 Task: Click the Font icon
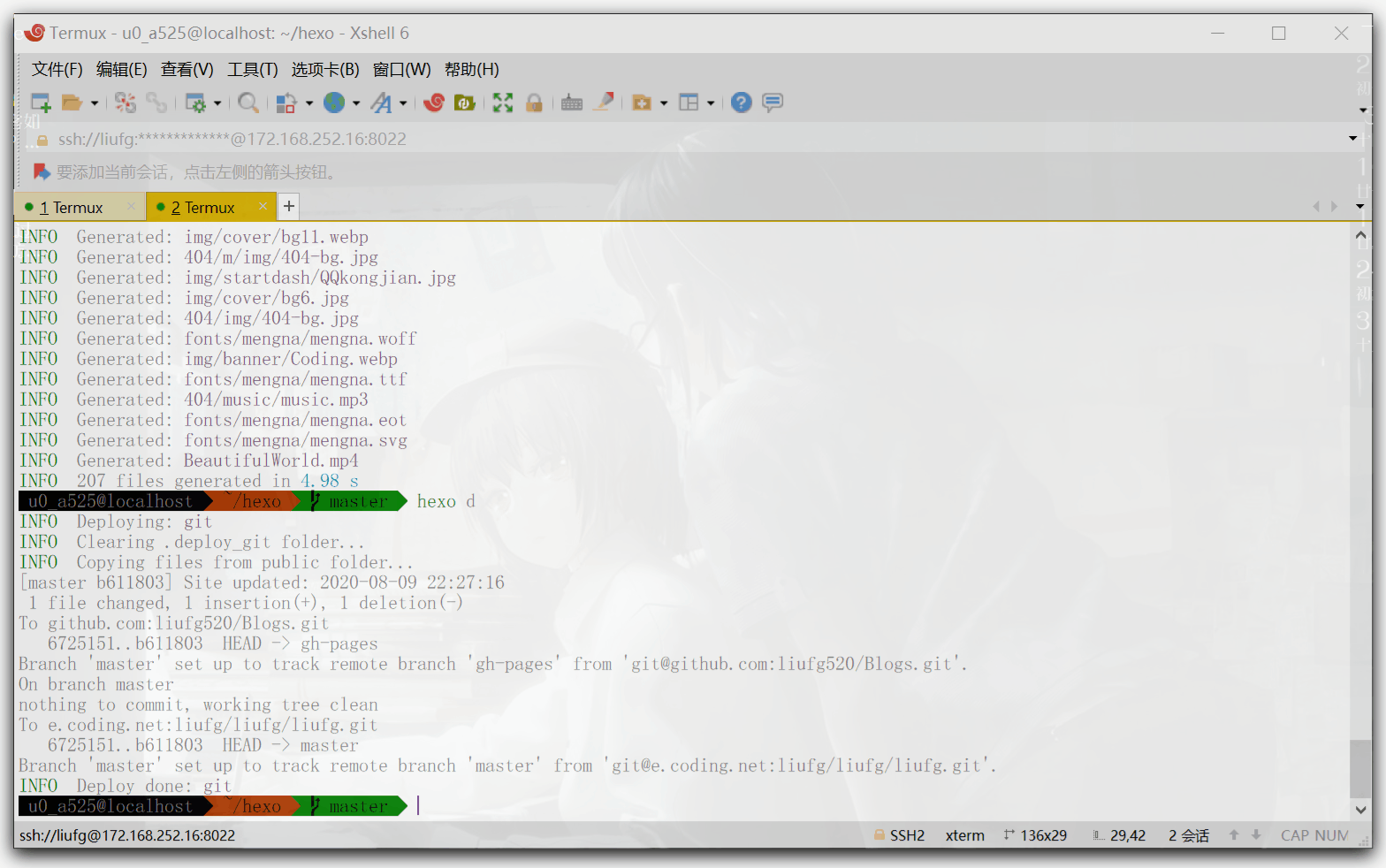381,103
